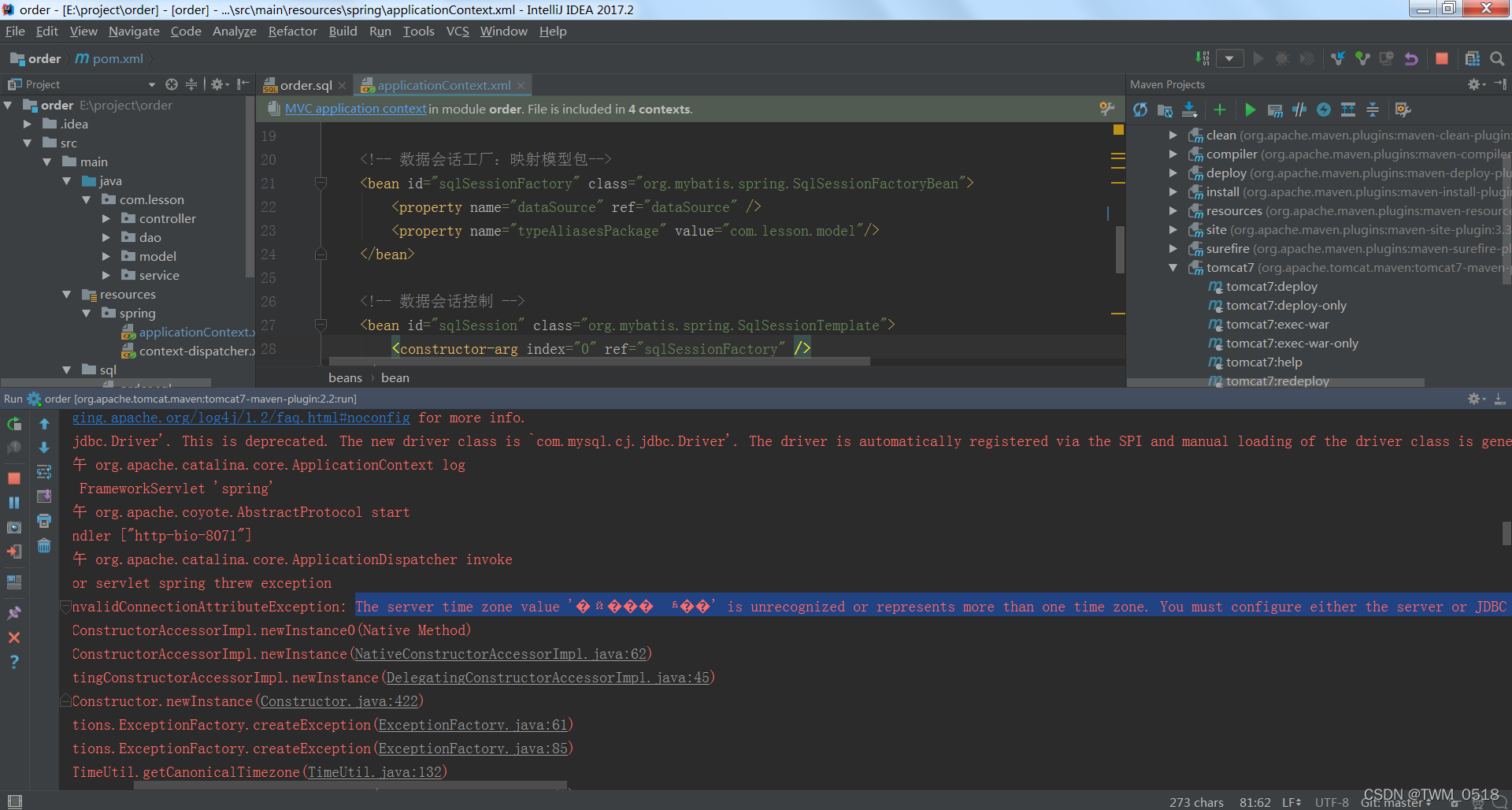Open Maven Projects panel gear menu

point(1475,84)
